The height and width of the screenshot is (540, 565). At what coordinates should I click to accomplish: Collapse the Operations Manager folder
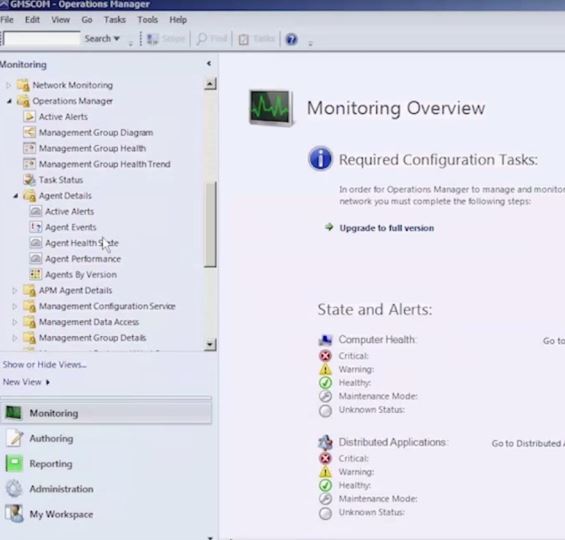tap(10, 101)
